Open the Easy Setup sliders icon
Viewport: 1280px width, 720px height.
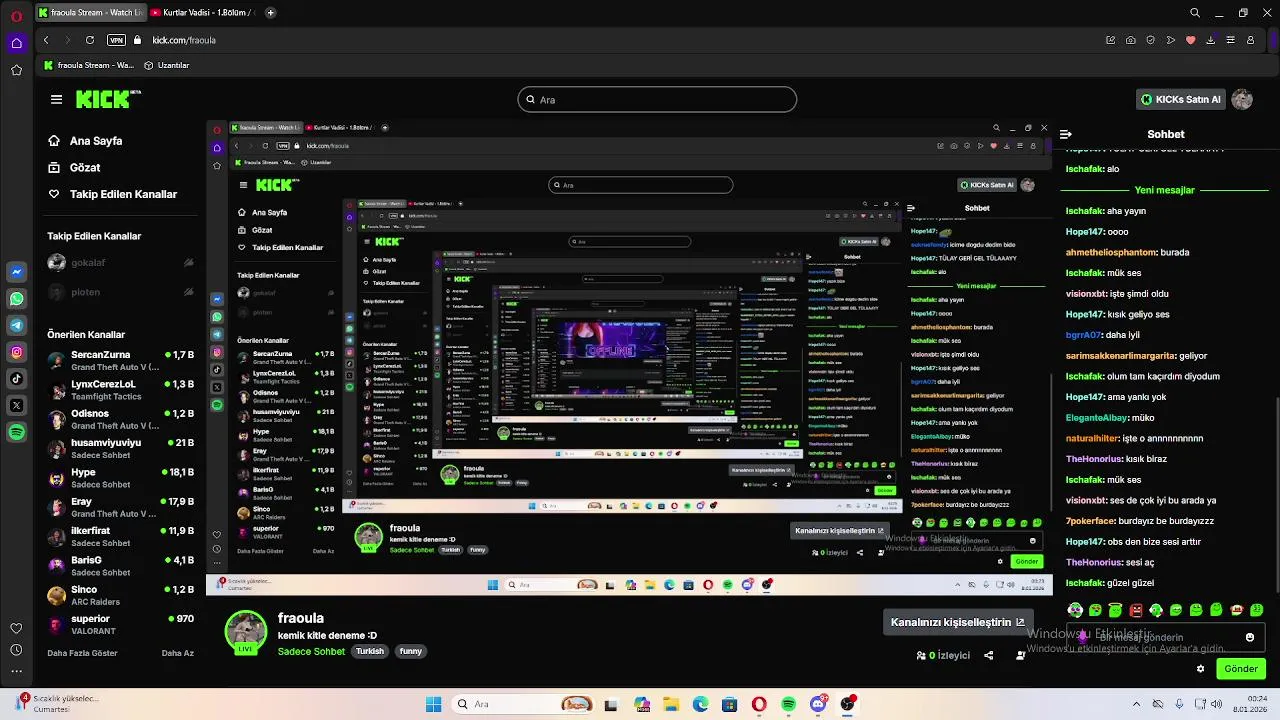[1231, 40]
